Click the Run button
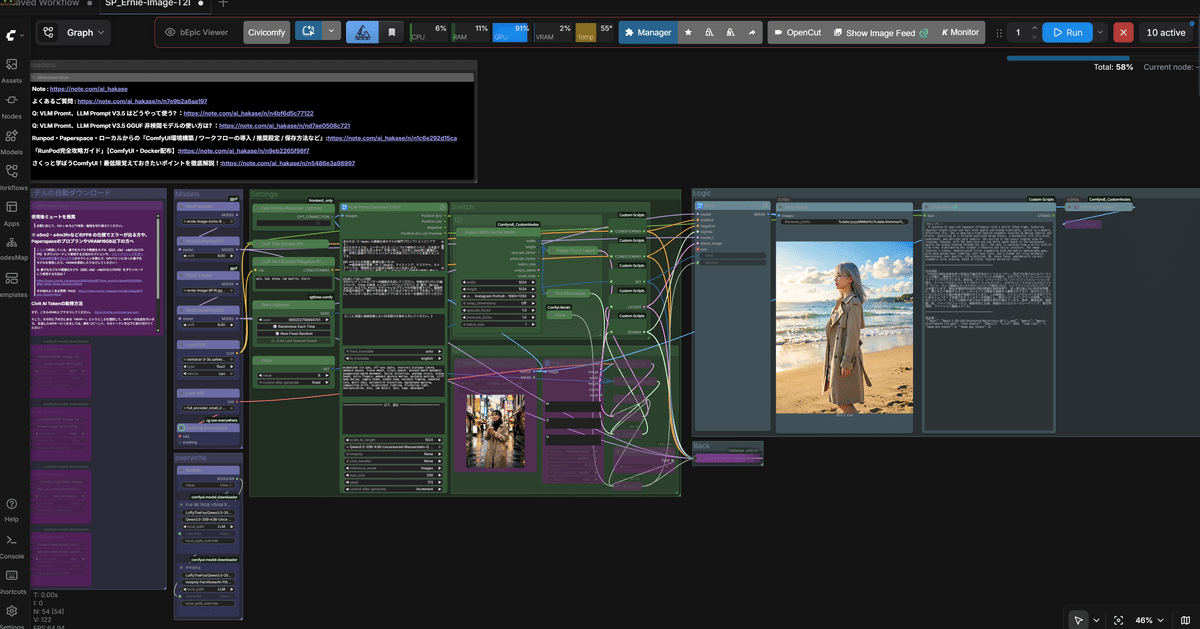This screenshot has height=629, width=1200. click(x=1066, y=33)
